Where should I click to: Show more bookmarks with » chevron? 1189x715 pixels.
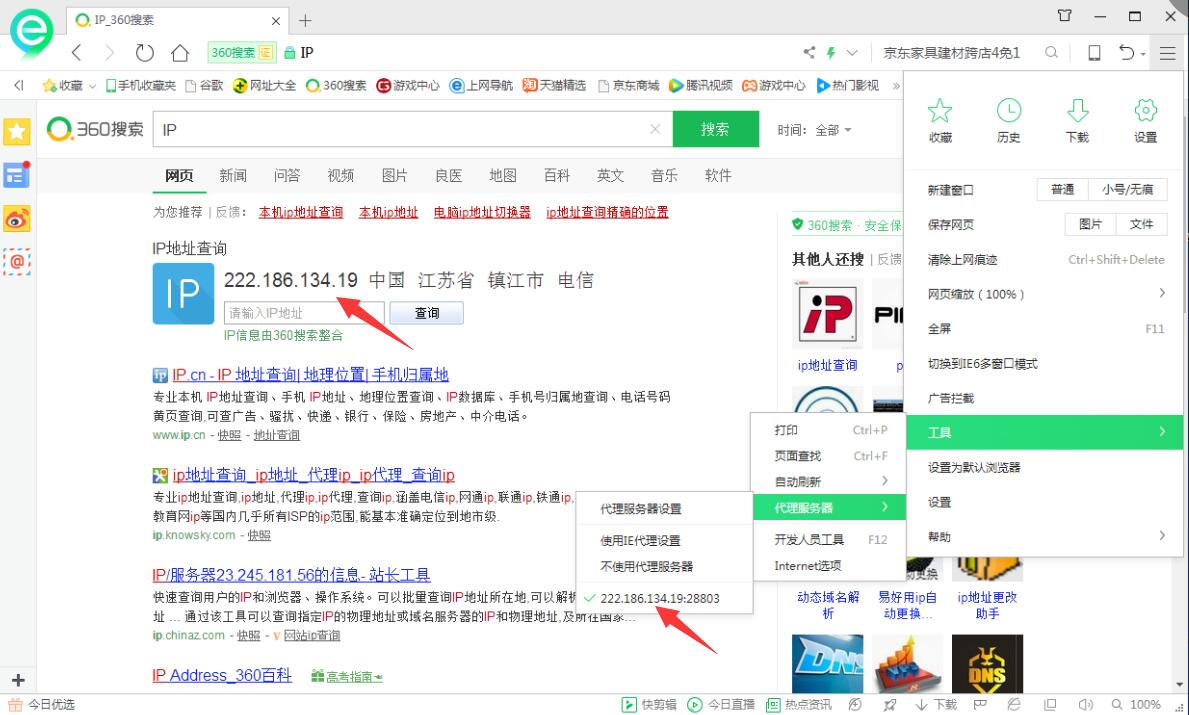tap(896, 86)
